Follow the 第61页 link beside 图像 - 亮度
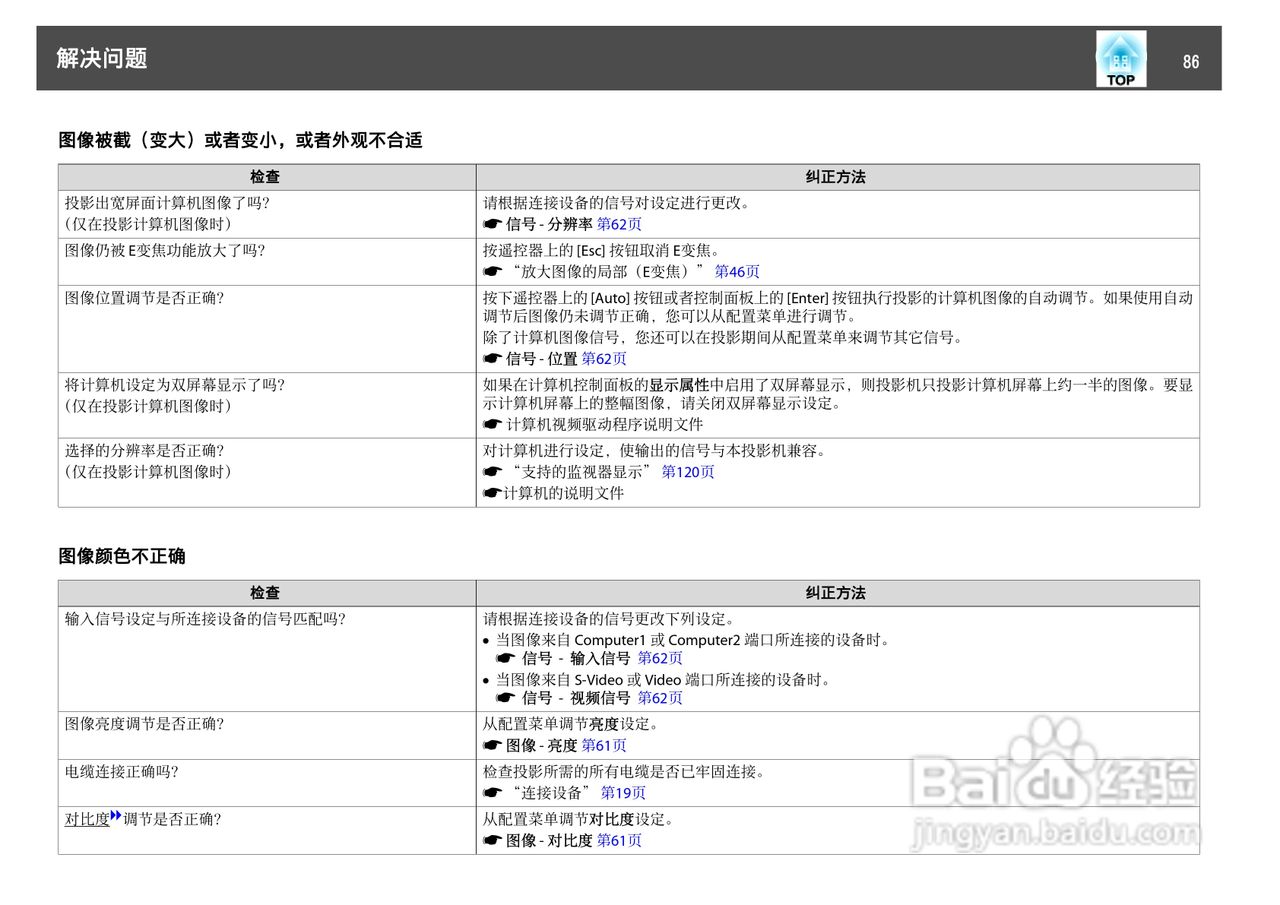 click(x=604, y=745)
